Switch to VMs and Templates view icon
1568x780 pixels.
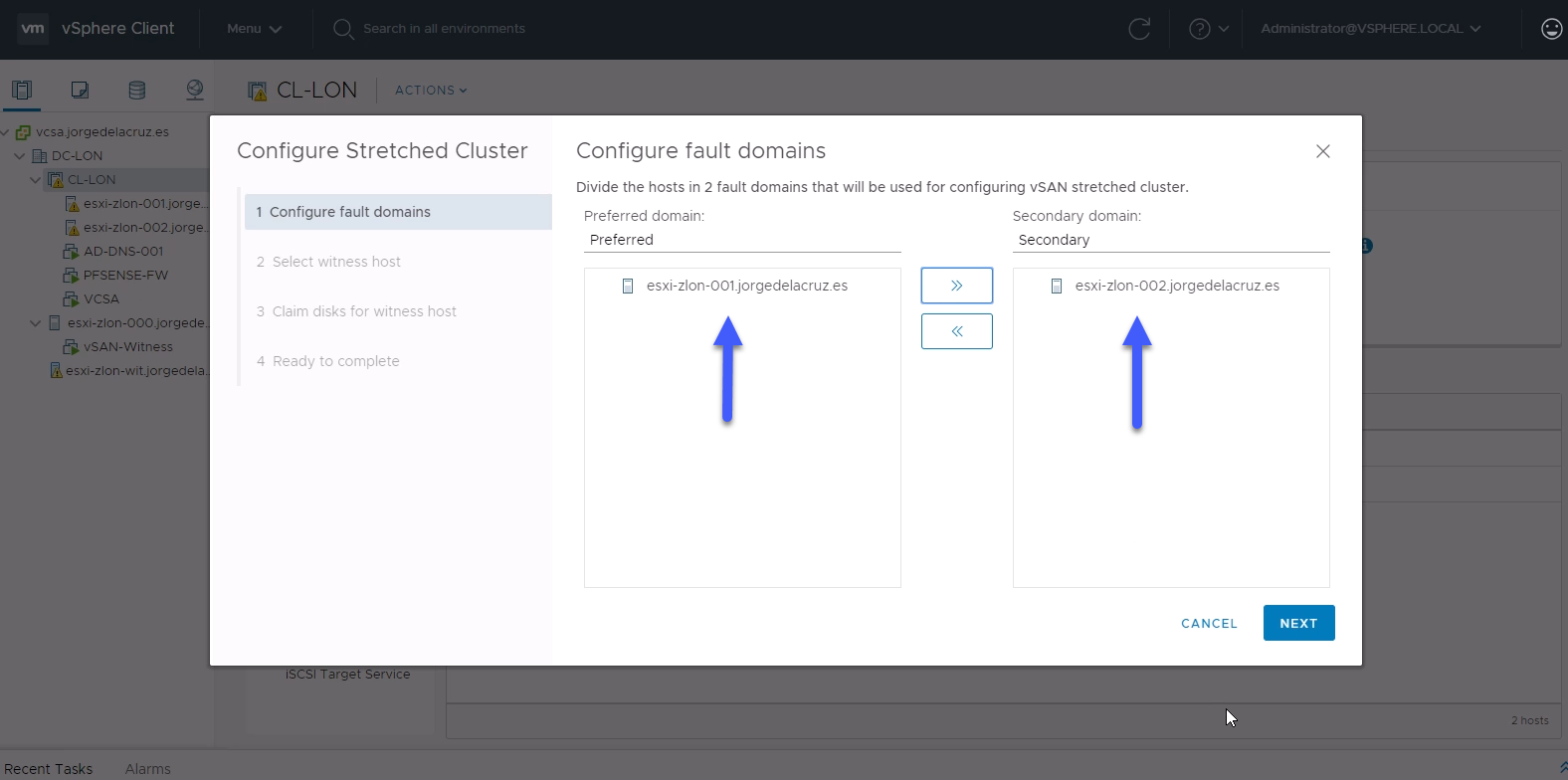tap(80, 91)
